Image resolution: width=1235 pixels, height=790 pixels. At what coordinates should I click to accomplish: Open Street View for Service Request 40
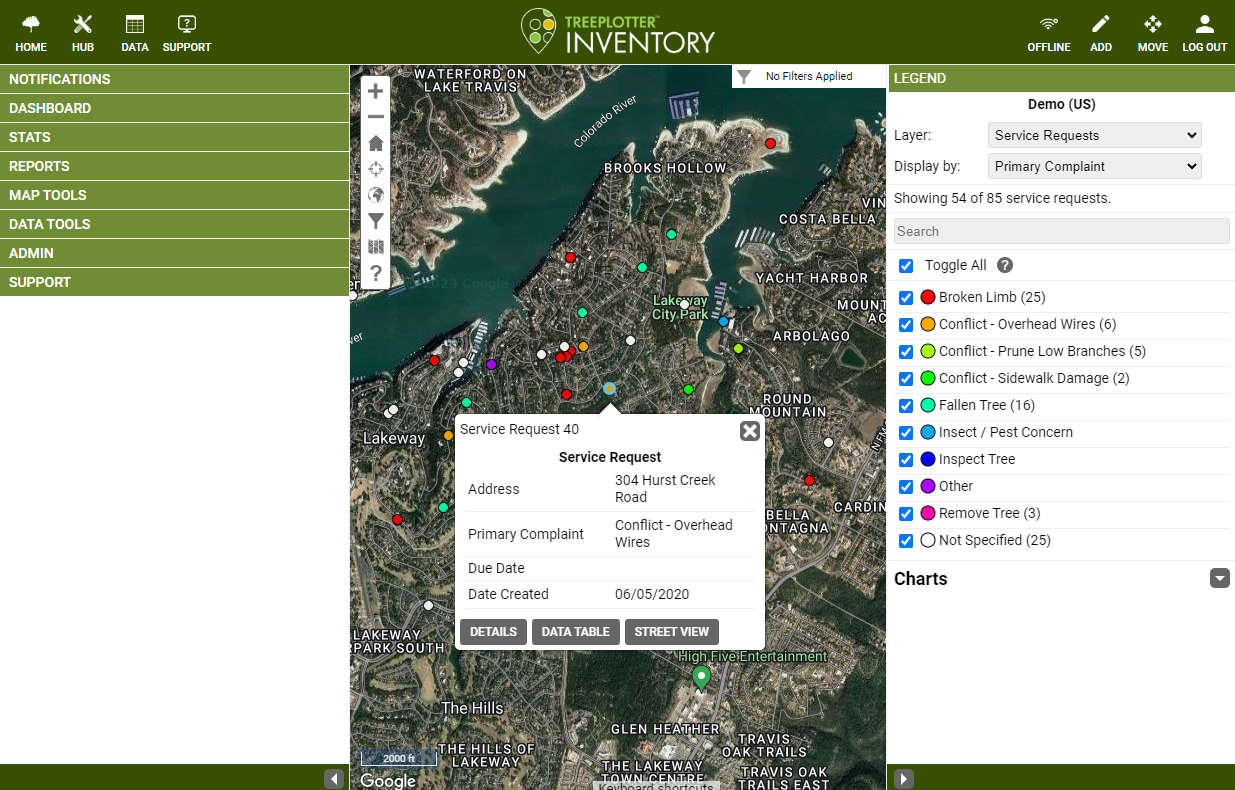coord(671,631)
